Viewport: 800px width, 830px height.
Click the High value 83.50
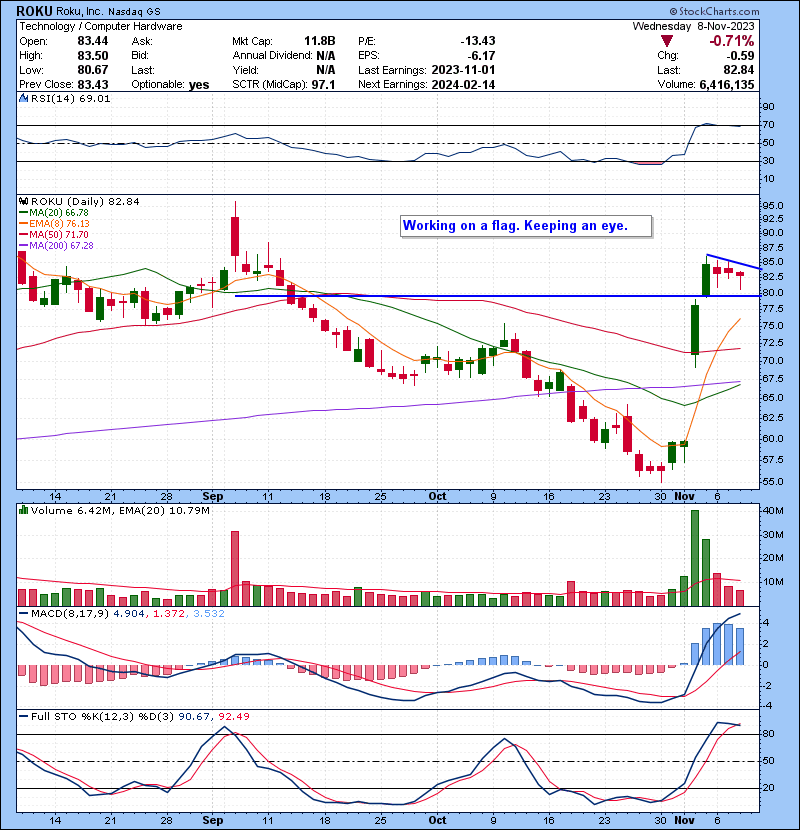pos(93,56)
